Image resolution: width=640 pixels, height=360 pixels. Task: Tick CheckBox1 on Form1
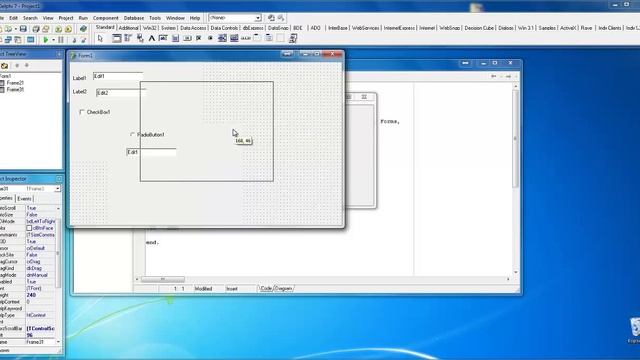[x=82, y=112]
